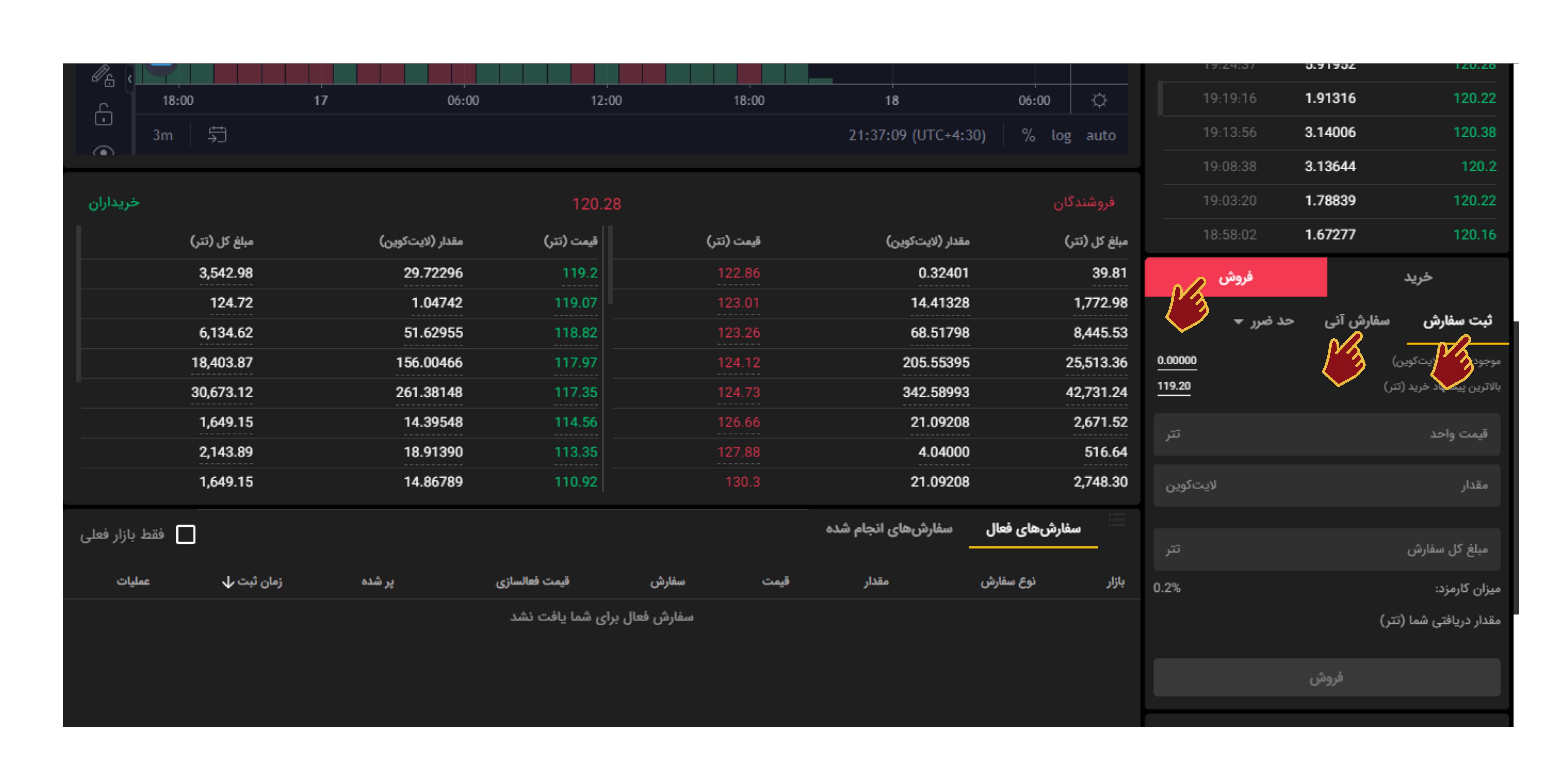1568x784 pixels.
Task: Click the last price 120.28 in order book
Action: point(597,204)
